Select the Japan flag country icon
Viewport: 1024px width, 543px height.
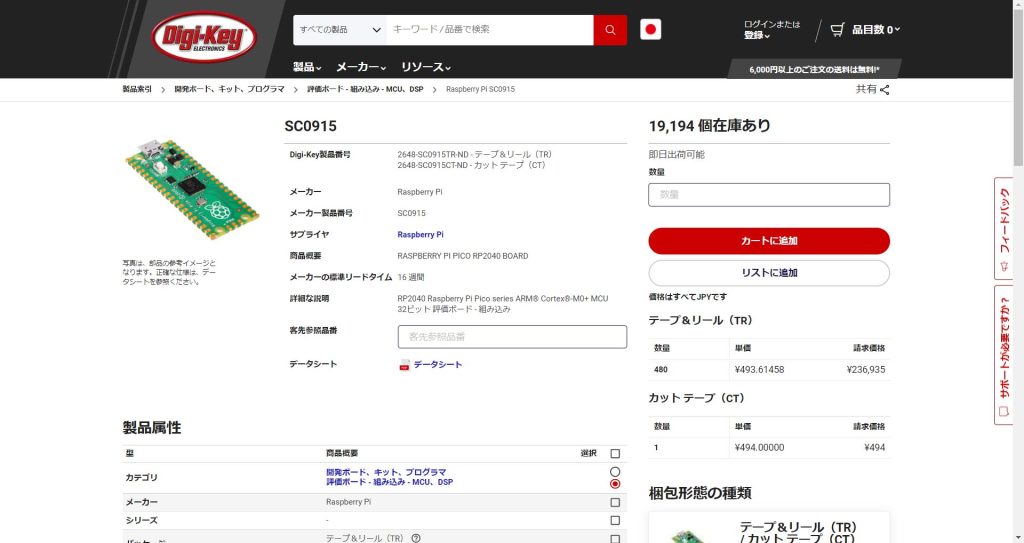tap(650, 29)
